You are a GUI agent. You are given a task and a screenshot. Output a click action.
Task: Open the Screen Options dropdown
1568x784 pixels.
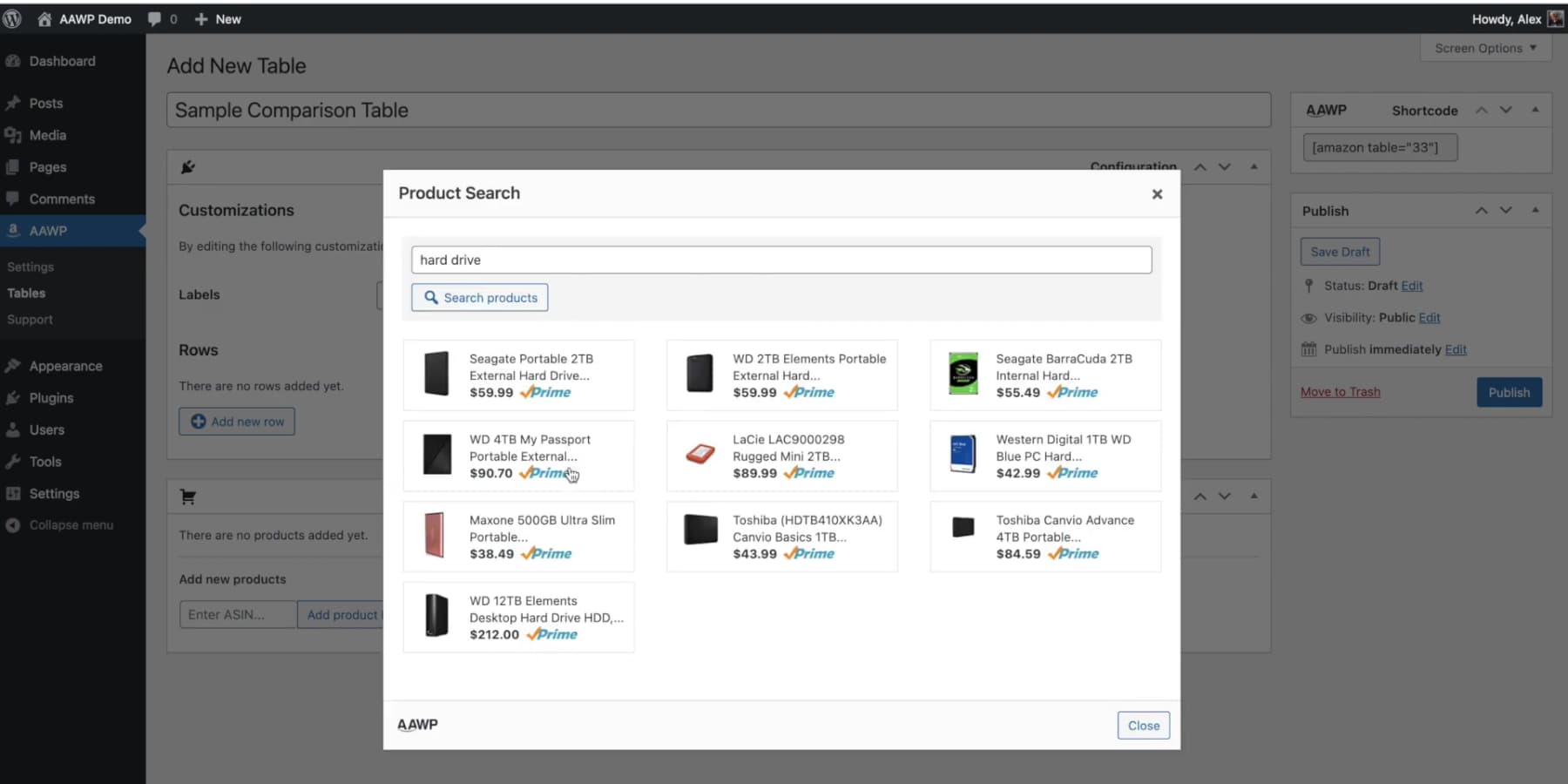click(1484, 48)
